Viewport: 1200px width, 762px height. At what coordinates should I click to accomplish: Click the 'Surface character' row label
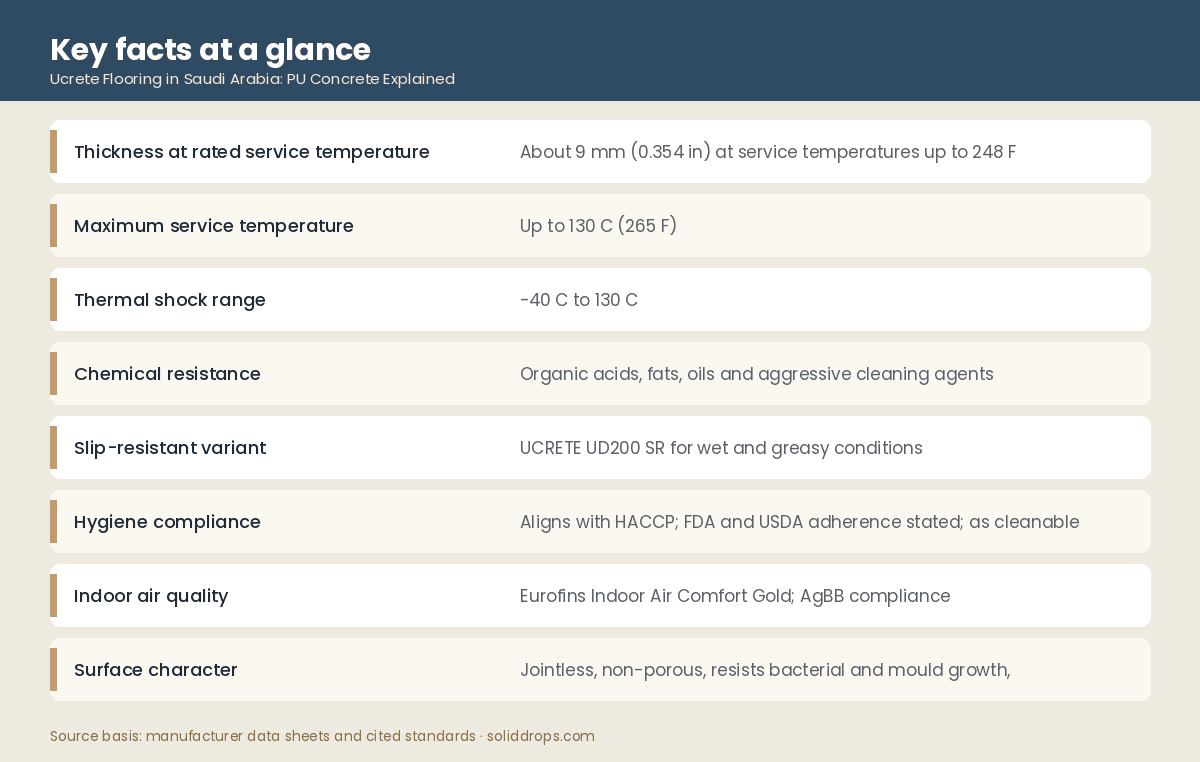coord(156,670)
